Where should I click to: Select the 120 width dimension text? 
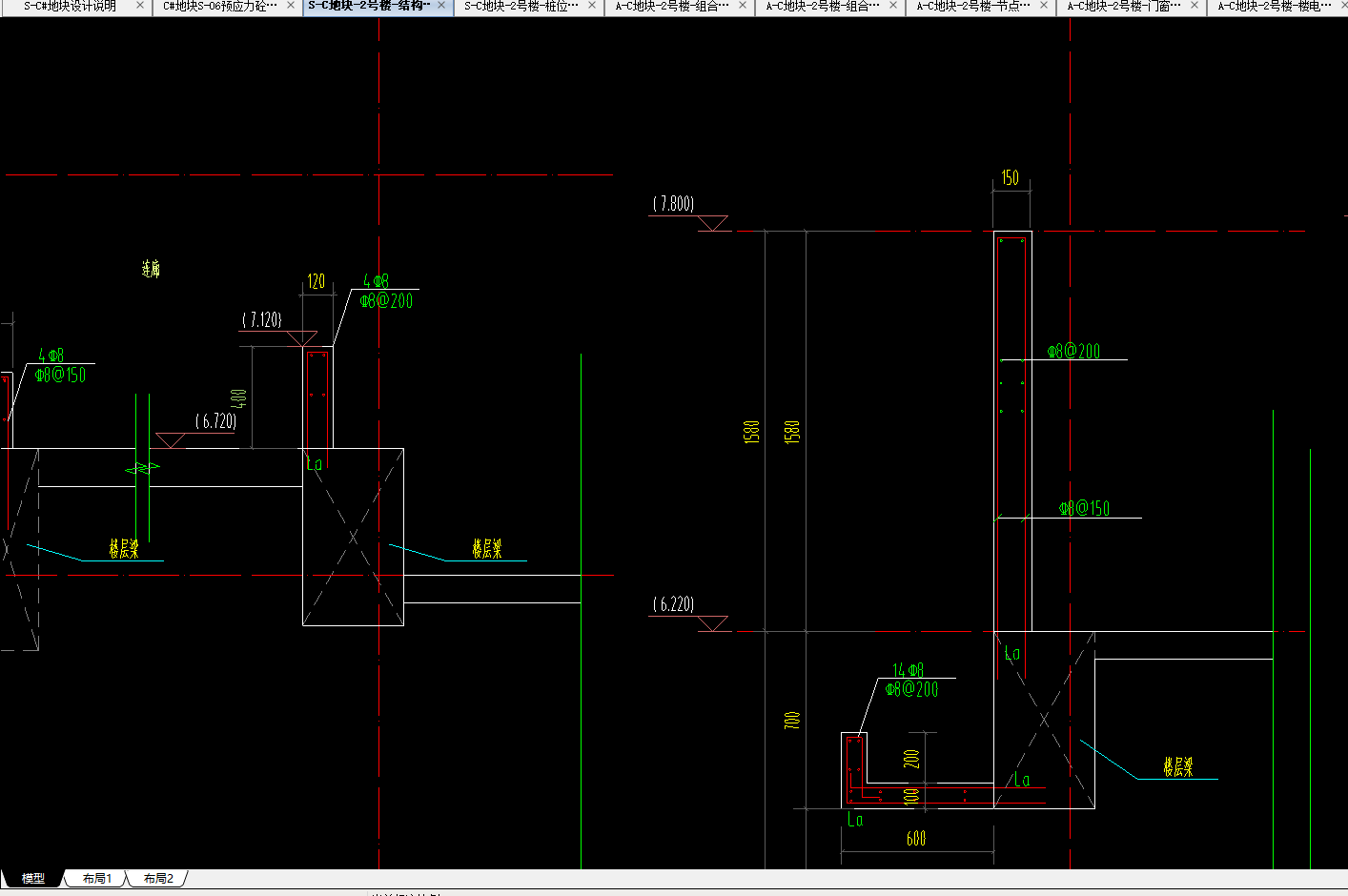pos(317,281)
